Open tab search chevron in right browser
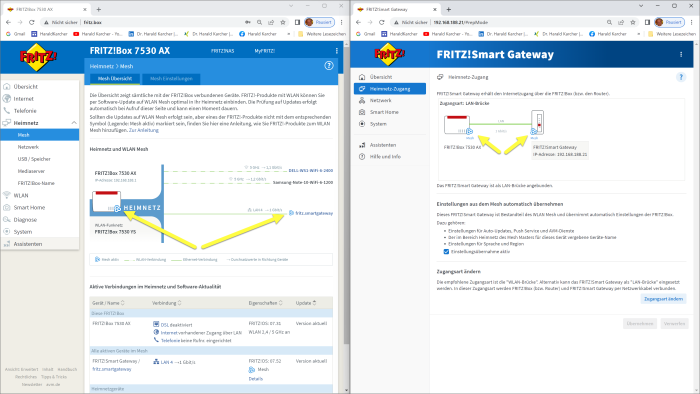Viewport: 700px width, 394px height. point(641,6)
